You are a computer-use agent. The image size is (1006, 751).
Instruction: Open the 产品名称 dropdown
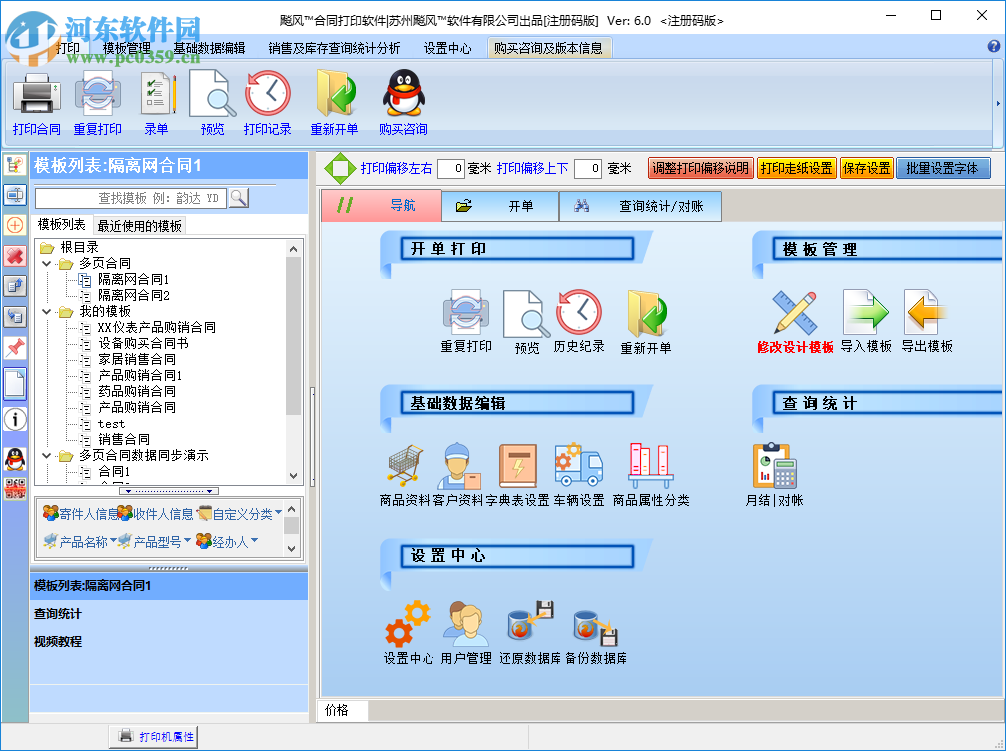pyautogui.click(x=79, y=542)
